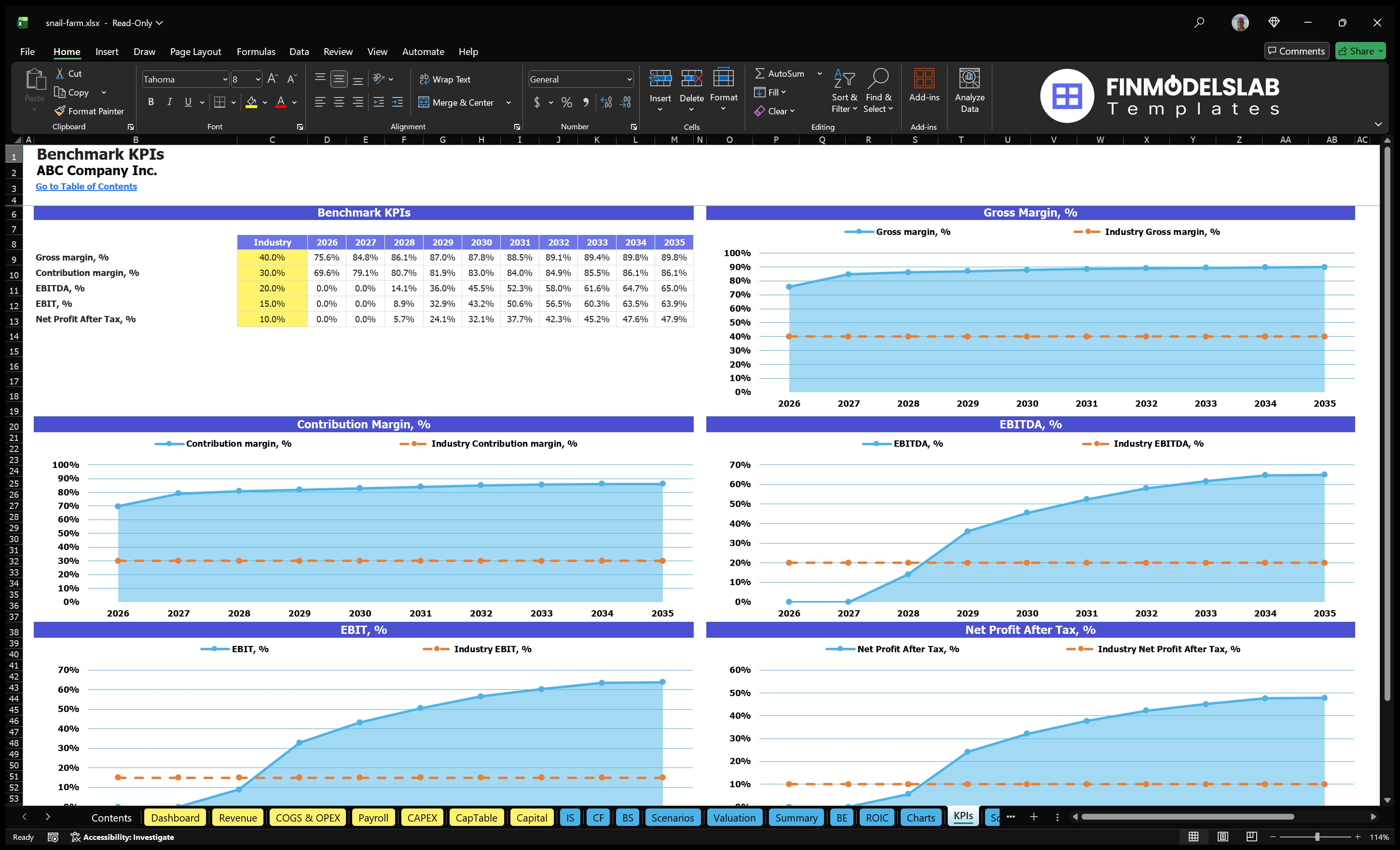
Task: Apply Percent number style
Action: tap(566, 102)
